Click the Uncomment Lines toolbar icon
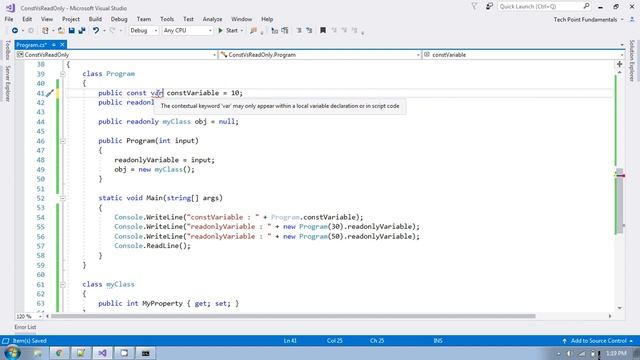 (x=309, y=31)
